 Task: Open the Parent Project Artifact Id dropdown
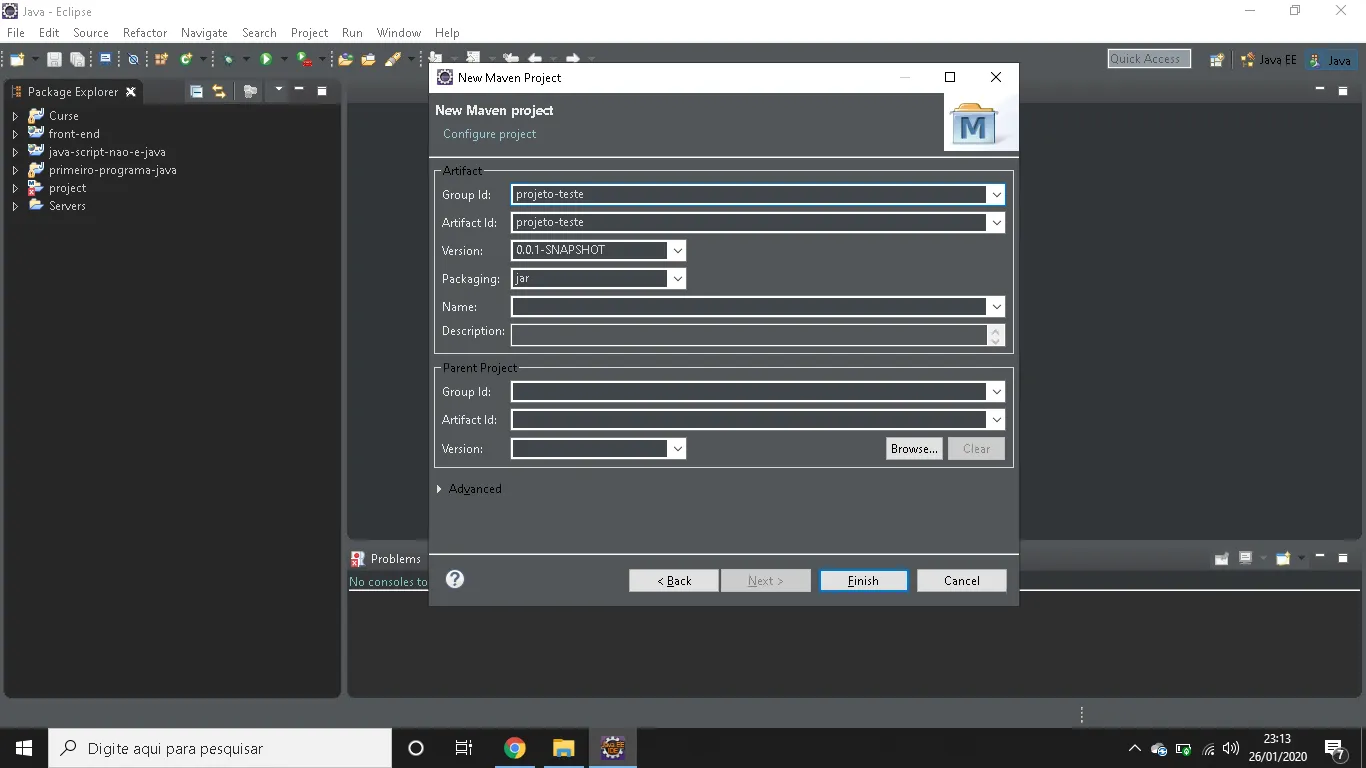tap(996, 420)
